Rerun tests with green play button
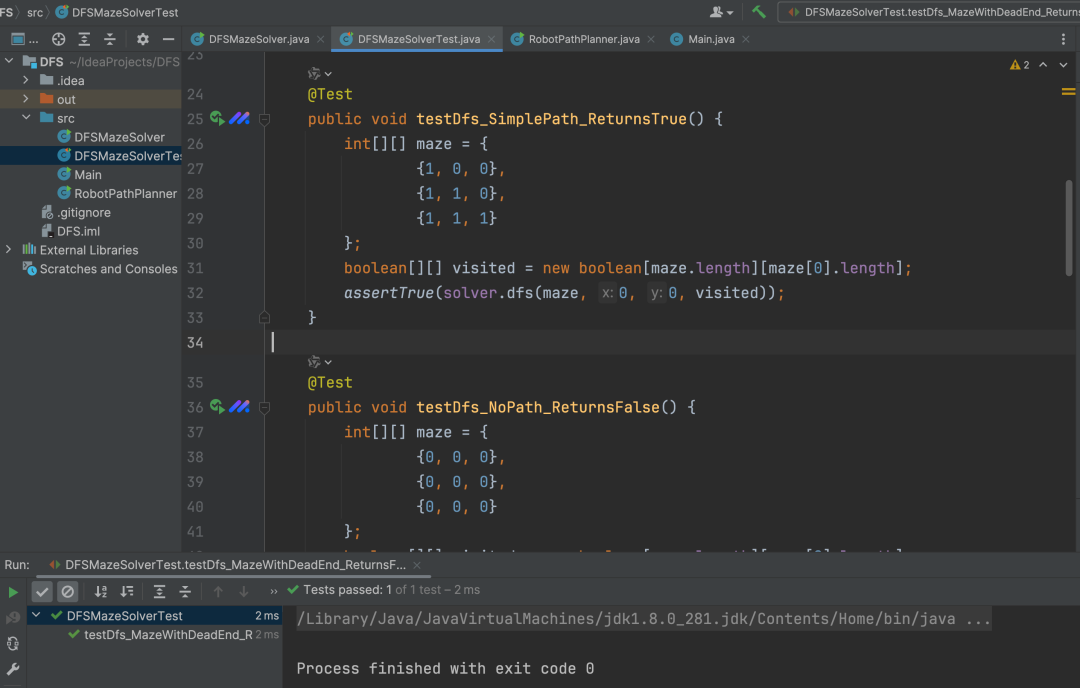The height and width of the screenshot is (688, 1080). [x=13, y=591]
